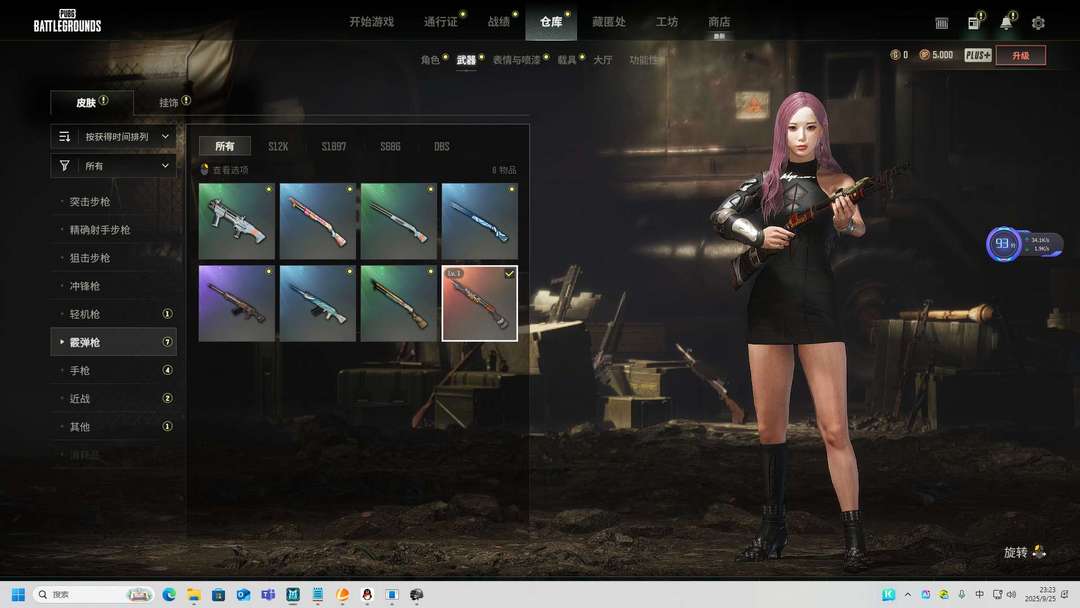Select the 霰弹枪 category
The width and height of the screenshot is (1080, 608).
tap(114, 342)
